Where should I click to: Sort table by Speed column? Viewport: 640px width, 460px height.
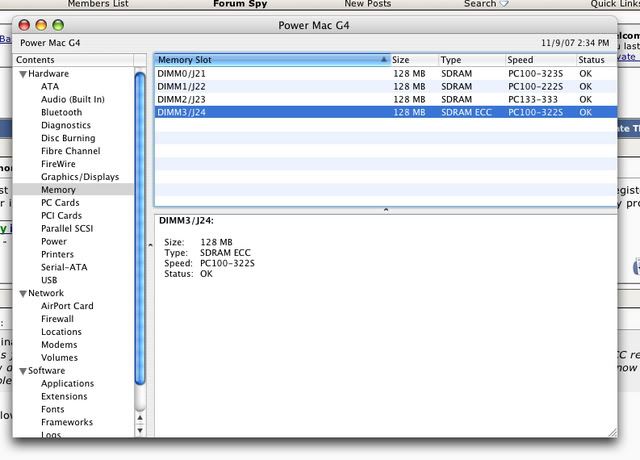540,60
